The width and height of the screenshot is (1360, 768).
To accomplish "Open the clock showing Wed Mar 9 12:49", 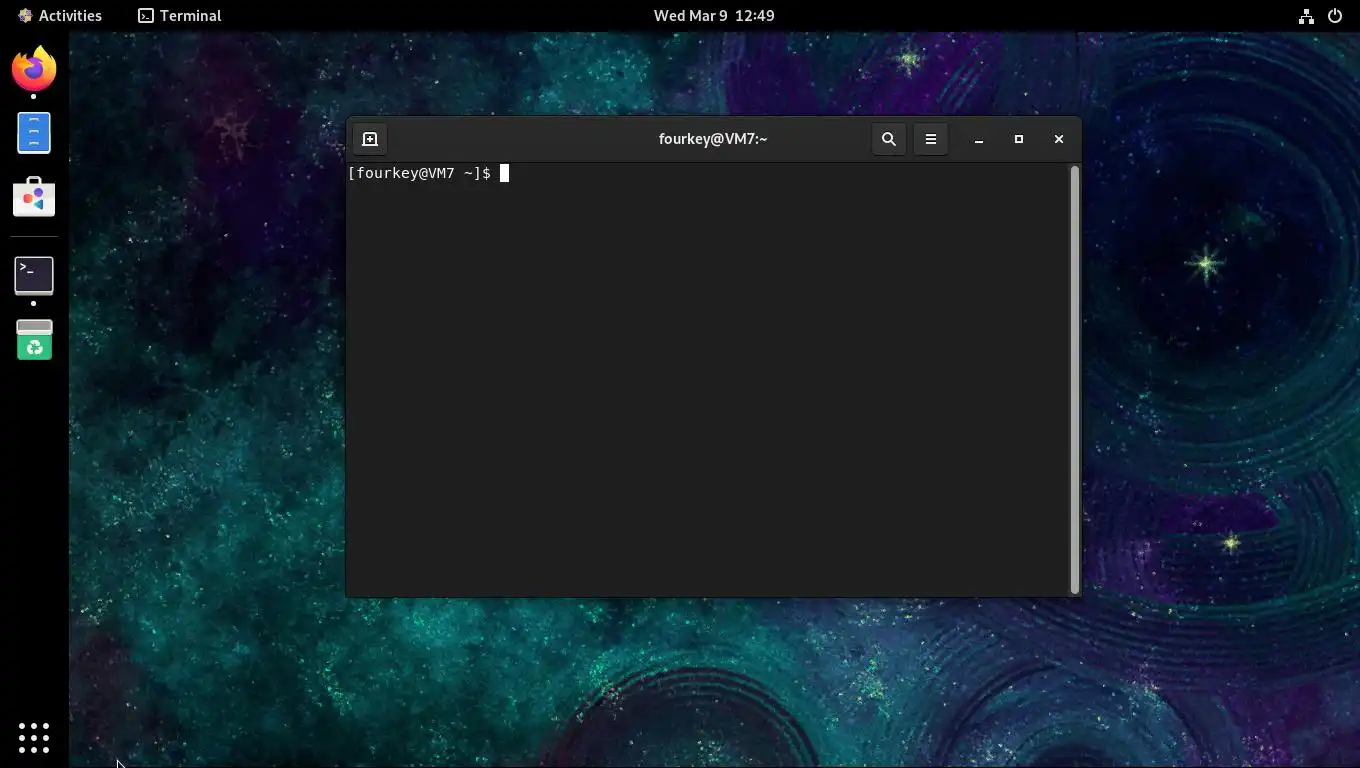I will click(x=714, y=15).
